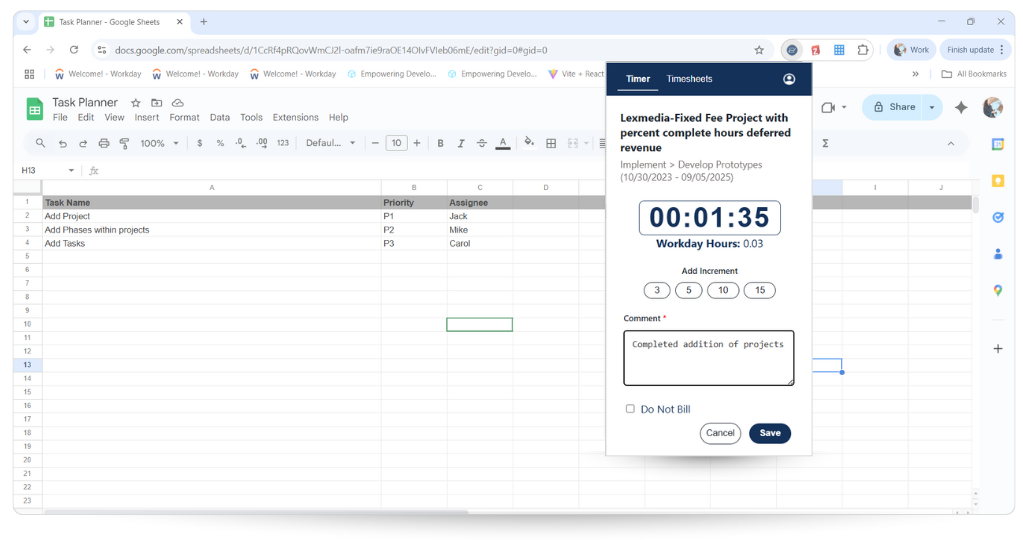Show more bookmarks chevron
The image size is (1023, 540).
point(915,74)
